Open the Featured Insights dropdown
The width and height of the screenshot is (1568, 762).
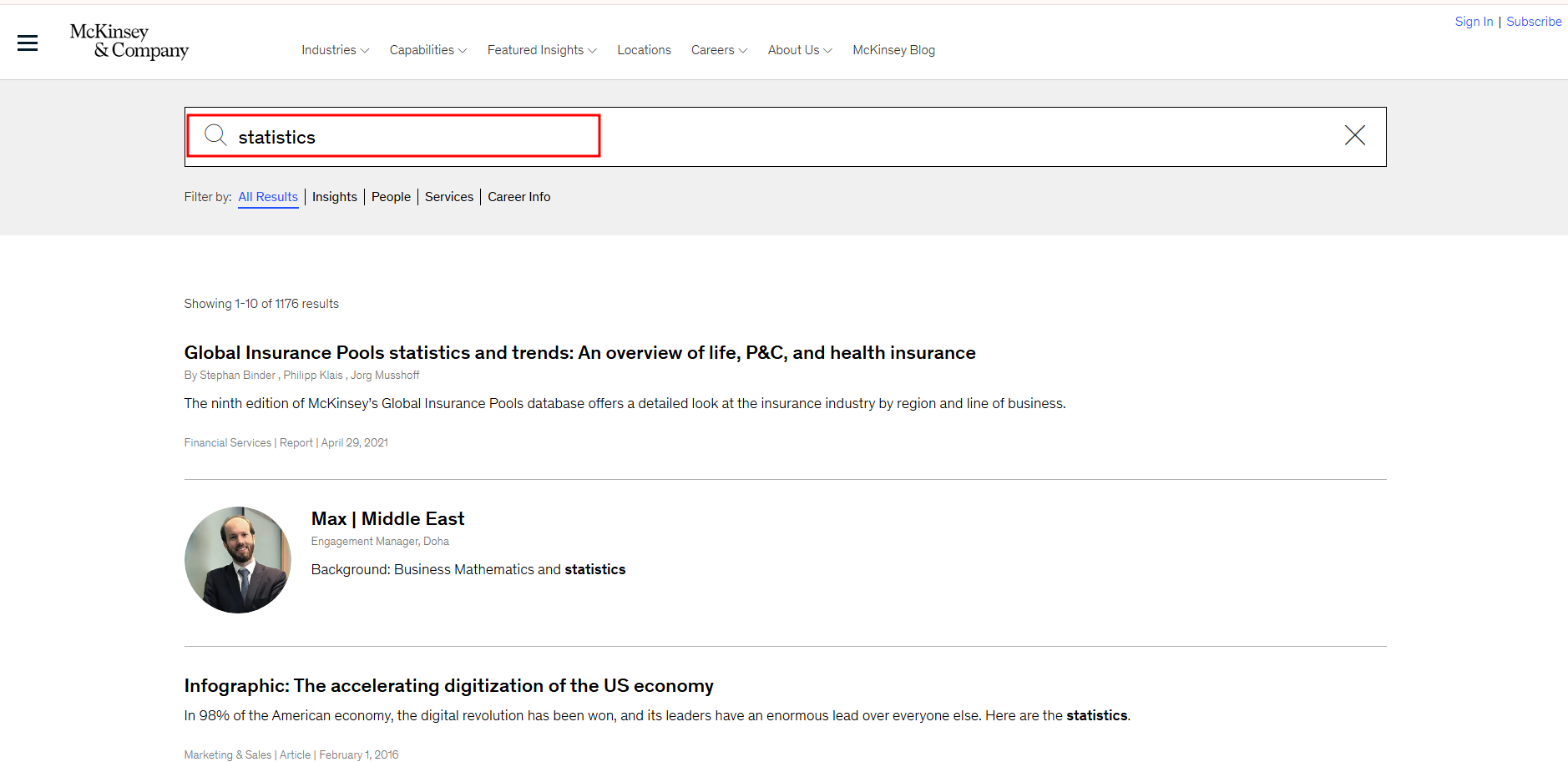(542, 50)
